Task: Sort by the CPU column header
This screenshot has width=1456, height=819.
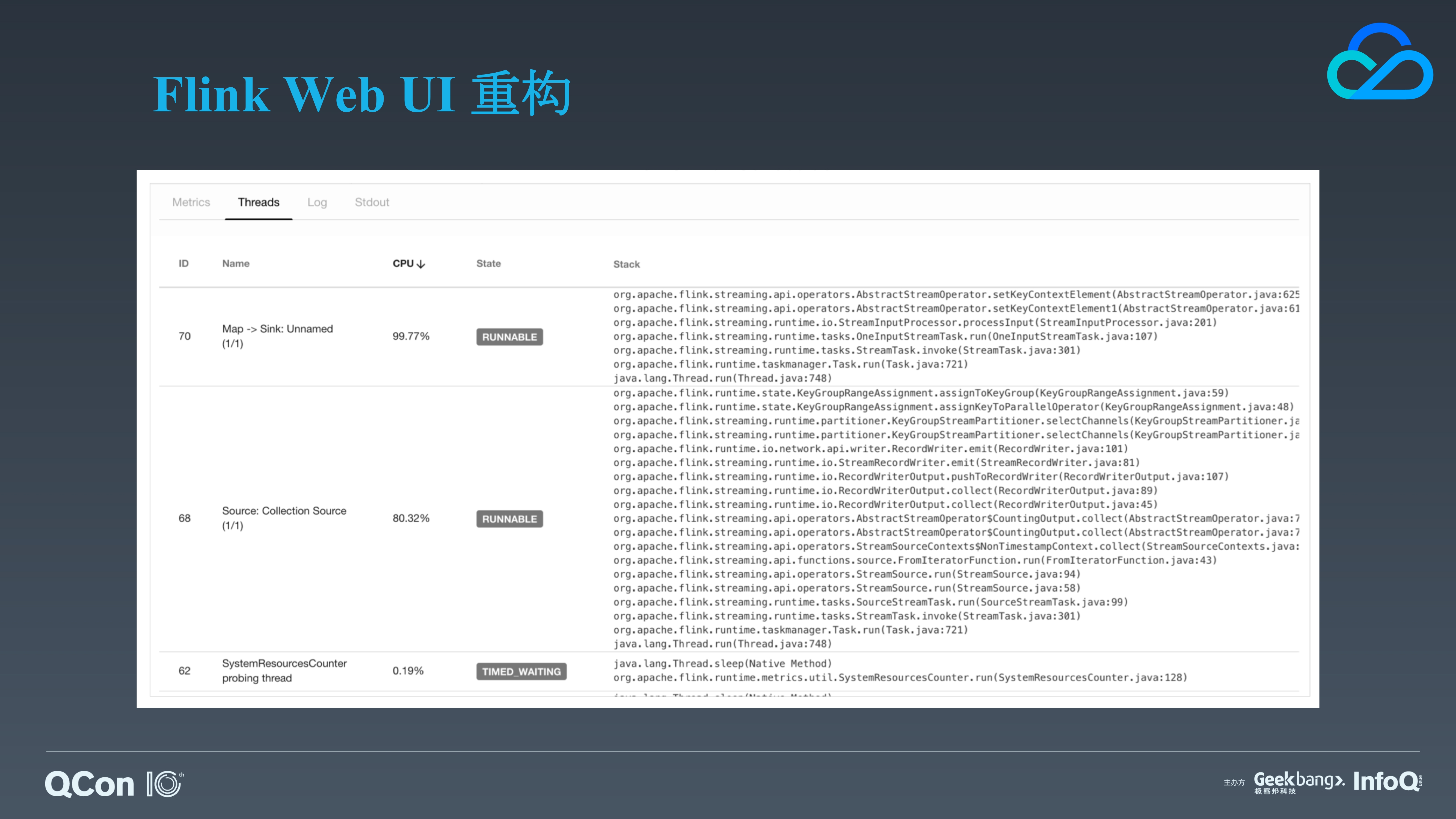Action: point(409,263)
